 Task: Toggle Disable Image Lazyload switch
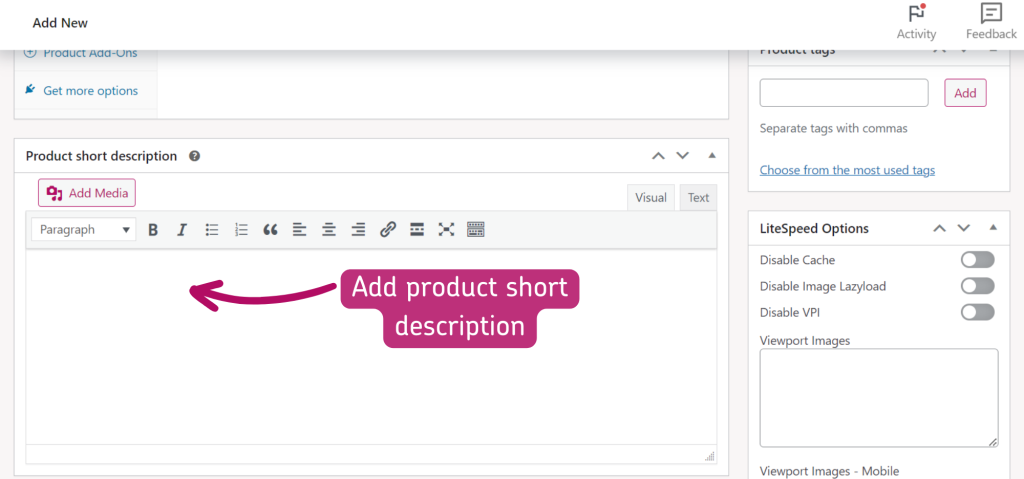[977, 286]
